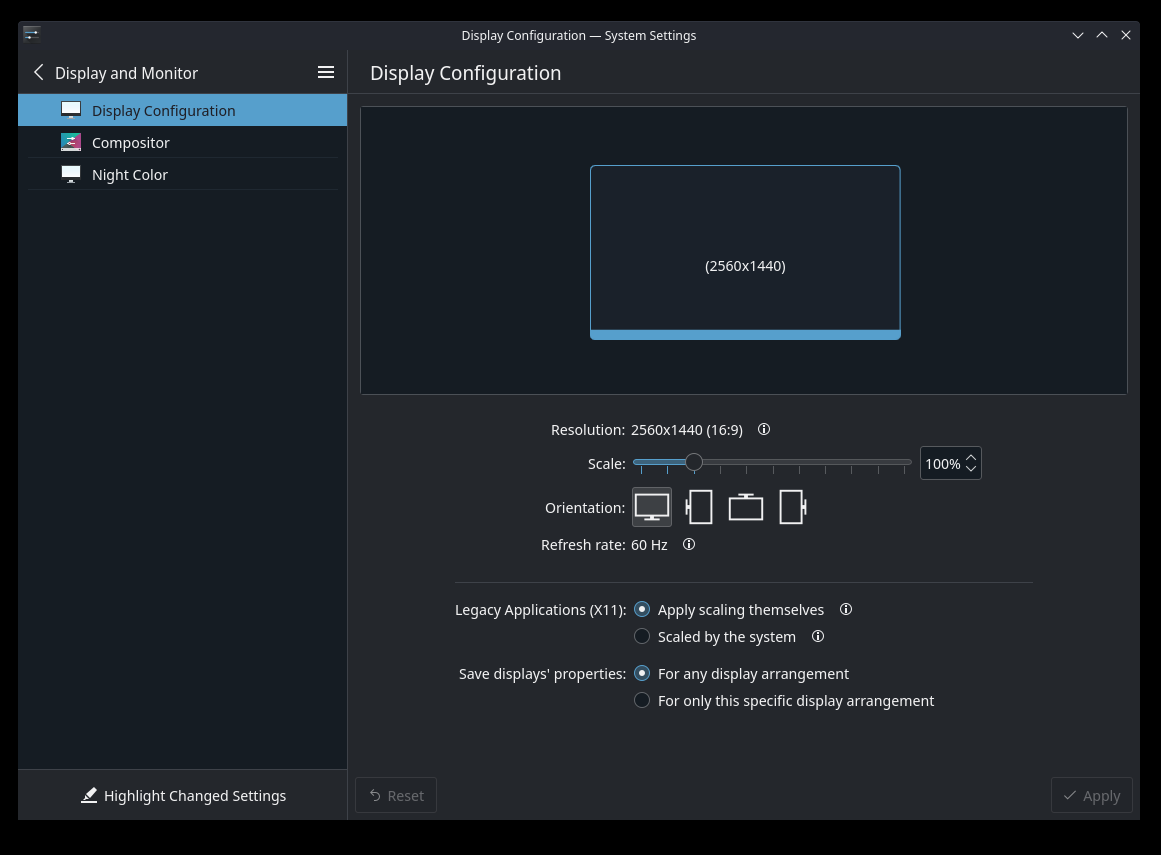
Task: Rotate display 90° counter-clockwise orientation icon
Action: point(699,507)
